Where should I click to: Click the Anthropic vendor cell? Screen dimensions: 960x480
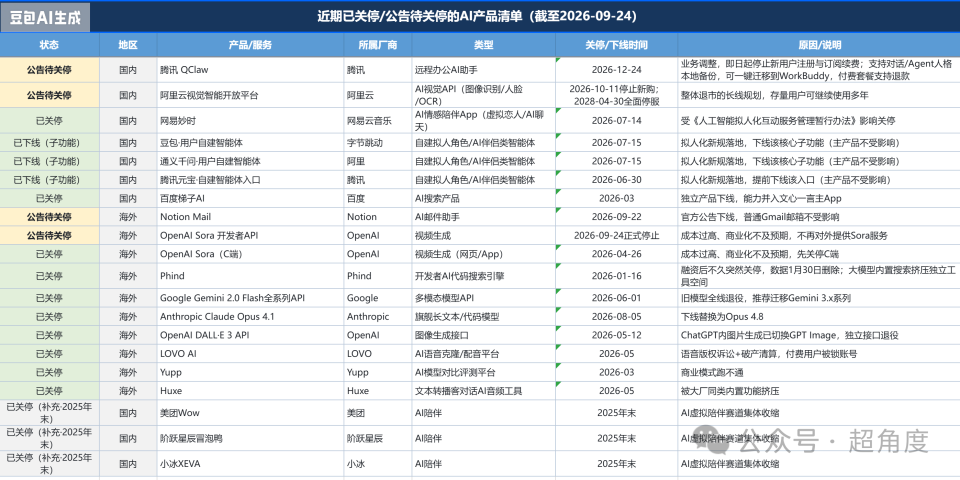(378, 317)
